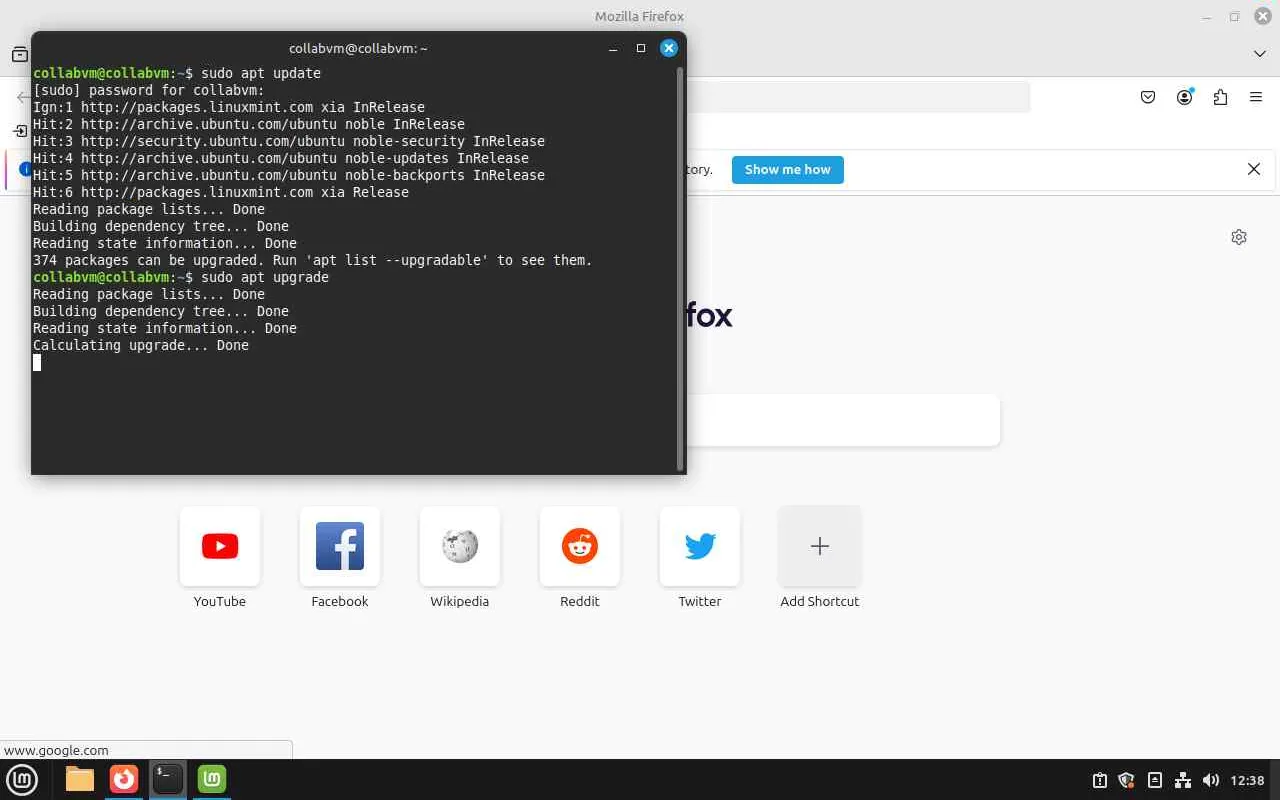Open the wired network tray icon

click(1183, 780)
